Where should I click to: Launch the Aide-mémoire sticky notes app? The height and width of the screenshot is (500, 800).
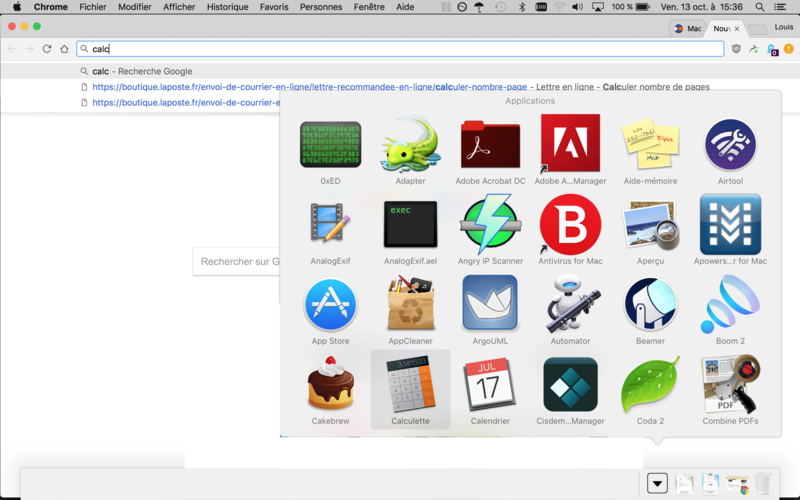coord(650,144)
